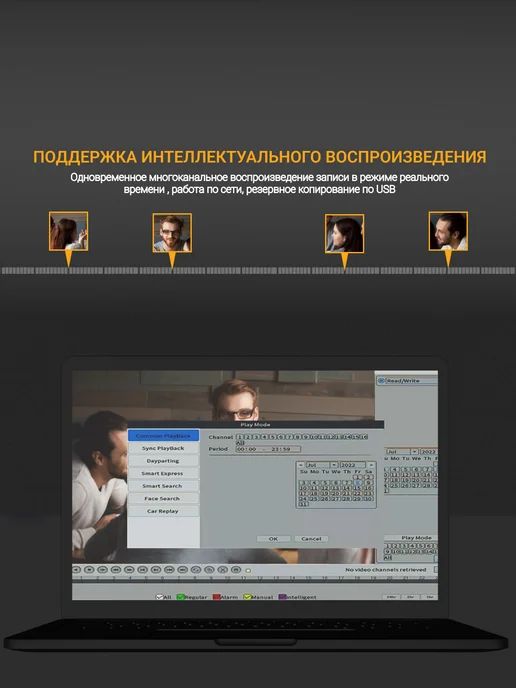Click the previous frame button
The image size is (516, 688).
click(x=143, y=570)
